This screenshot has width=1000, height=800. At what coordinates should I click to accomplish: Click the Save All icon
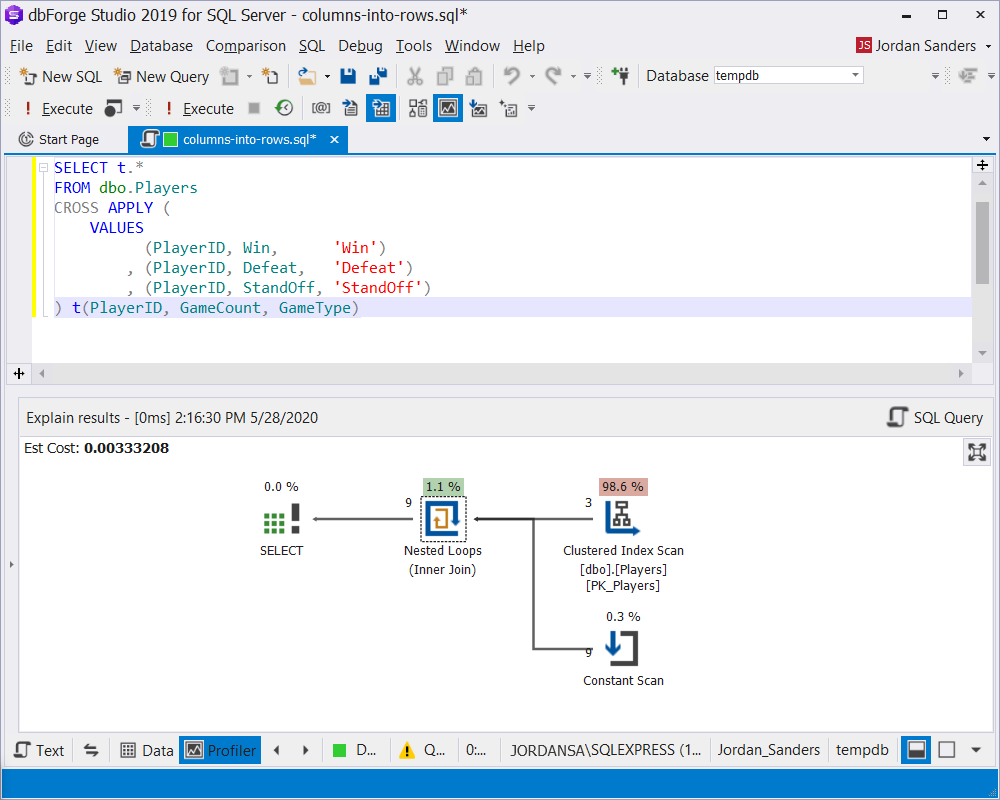tap(378, 76)
